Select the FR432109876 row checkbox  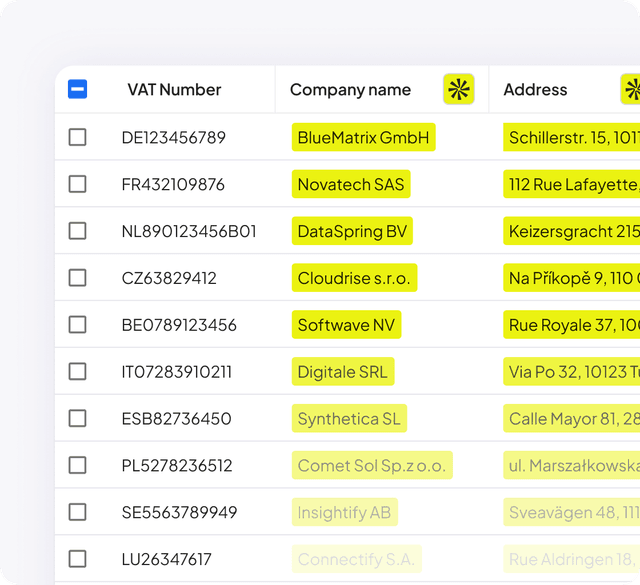click(x=77, y=184)
